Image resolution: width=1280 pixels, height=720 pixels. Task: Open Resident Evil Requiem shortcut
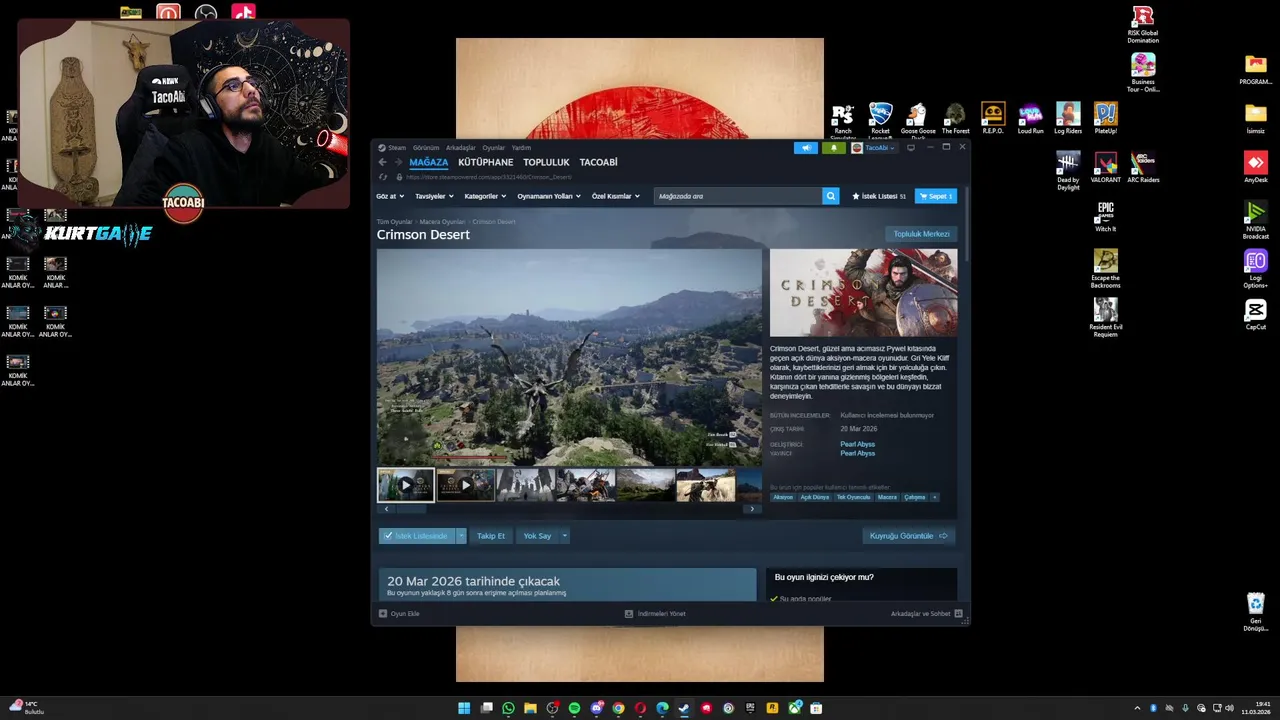(1105, 317)
